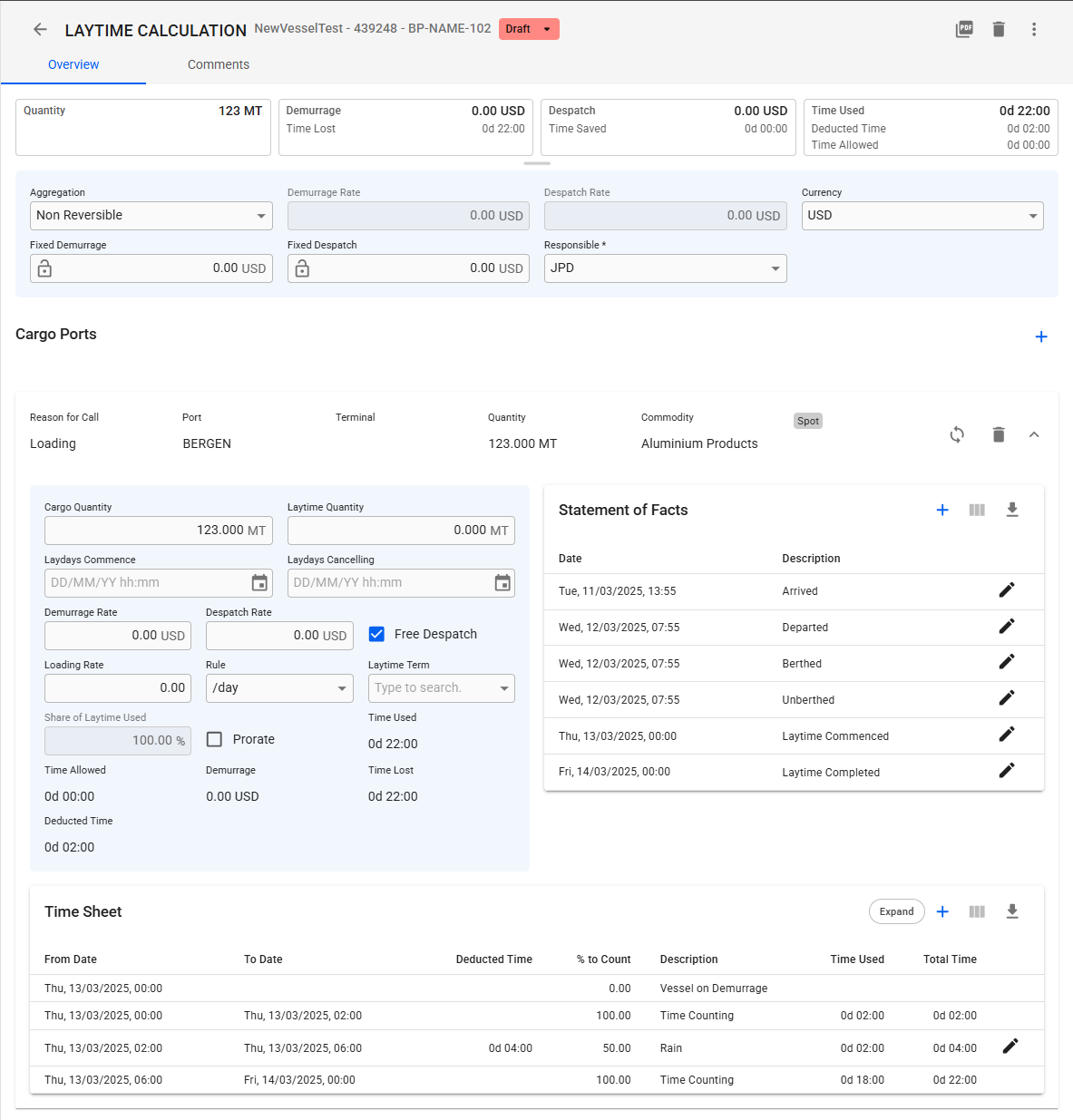The image size is (1073, 1120).
Task: Select the Overview tab
Action: (x=73, y=65)
